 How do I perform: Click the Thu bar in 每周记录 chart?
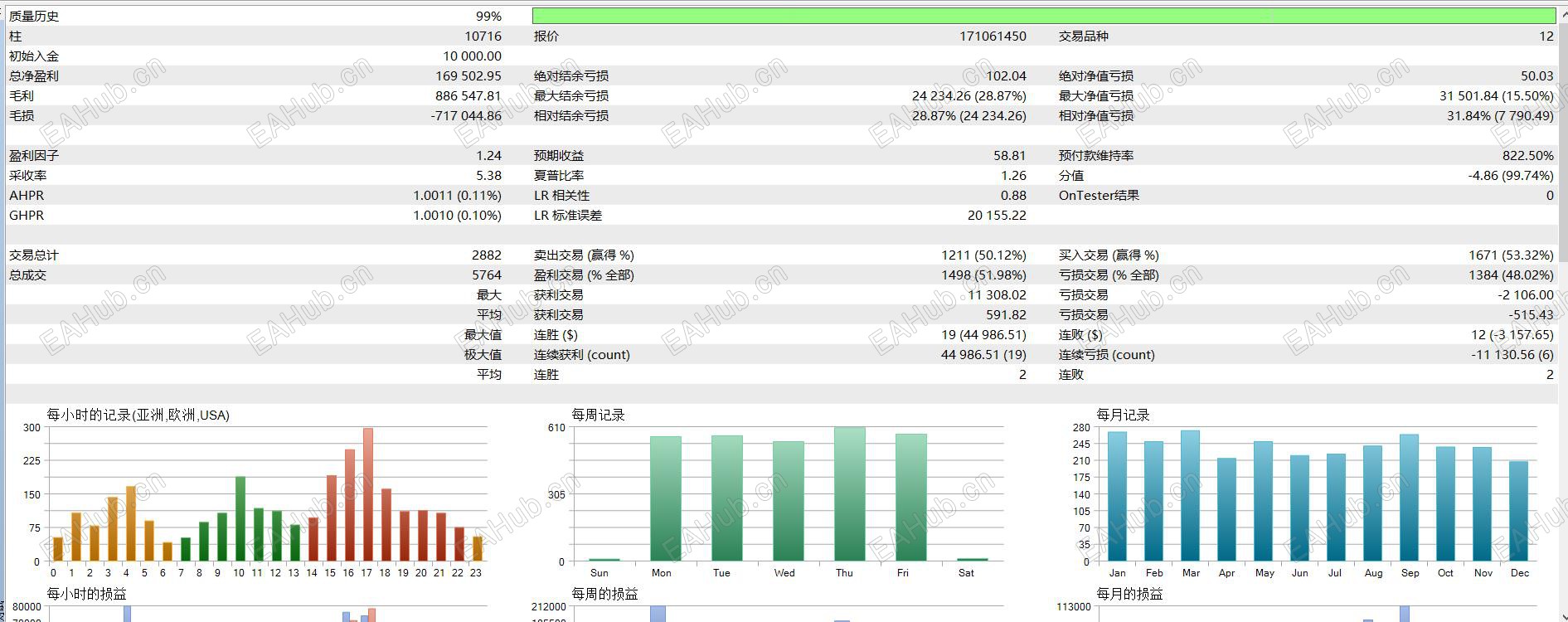pyautogui.click(x=849, y=494)
